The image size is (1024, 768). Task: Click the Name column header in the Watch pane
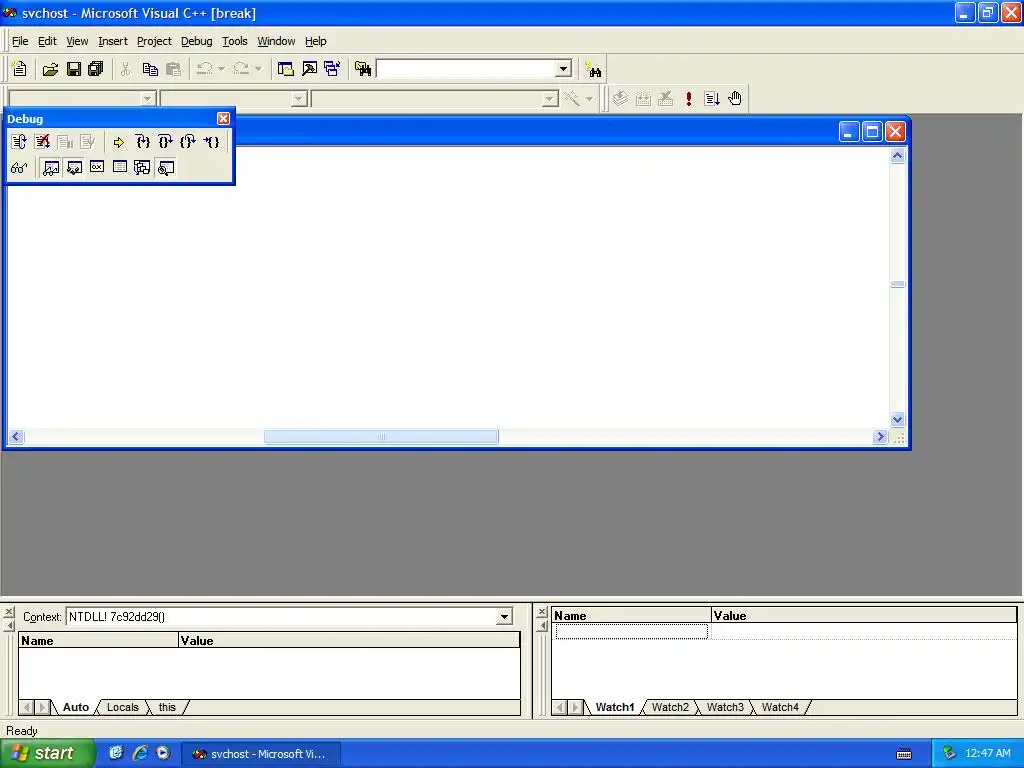632,616
